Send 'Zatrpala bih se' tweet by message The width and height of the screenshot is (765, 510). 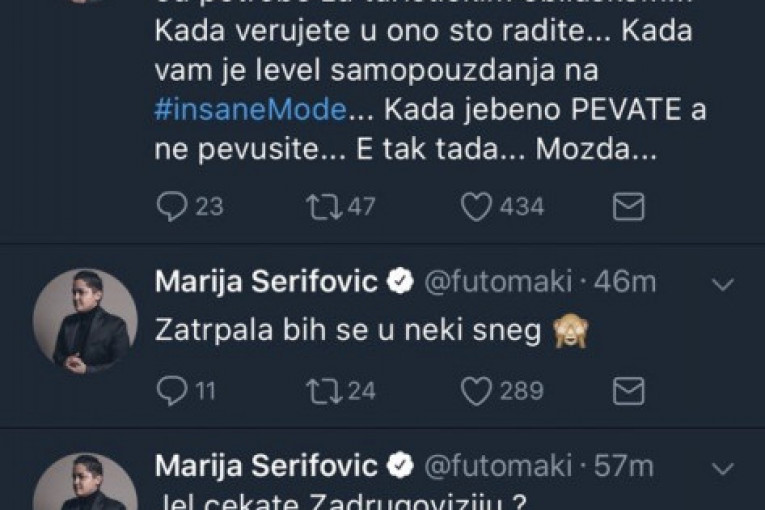coord(628,391)
